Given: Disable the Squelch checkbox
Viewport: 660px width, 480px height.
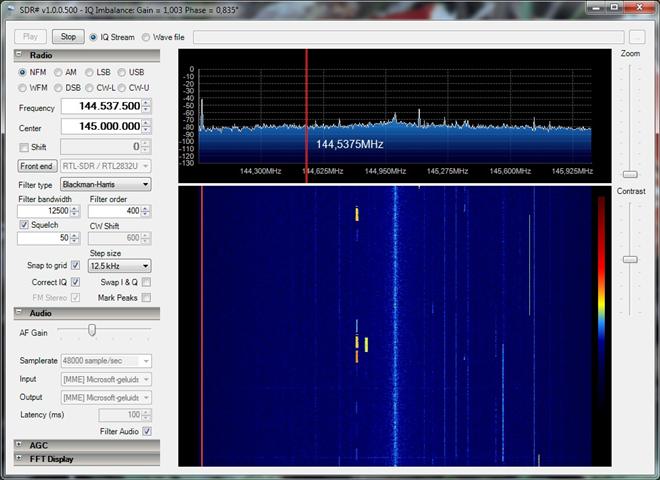Looking at the screenshot, I should (24, 225).
